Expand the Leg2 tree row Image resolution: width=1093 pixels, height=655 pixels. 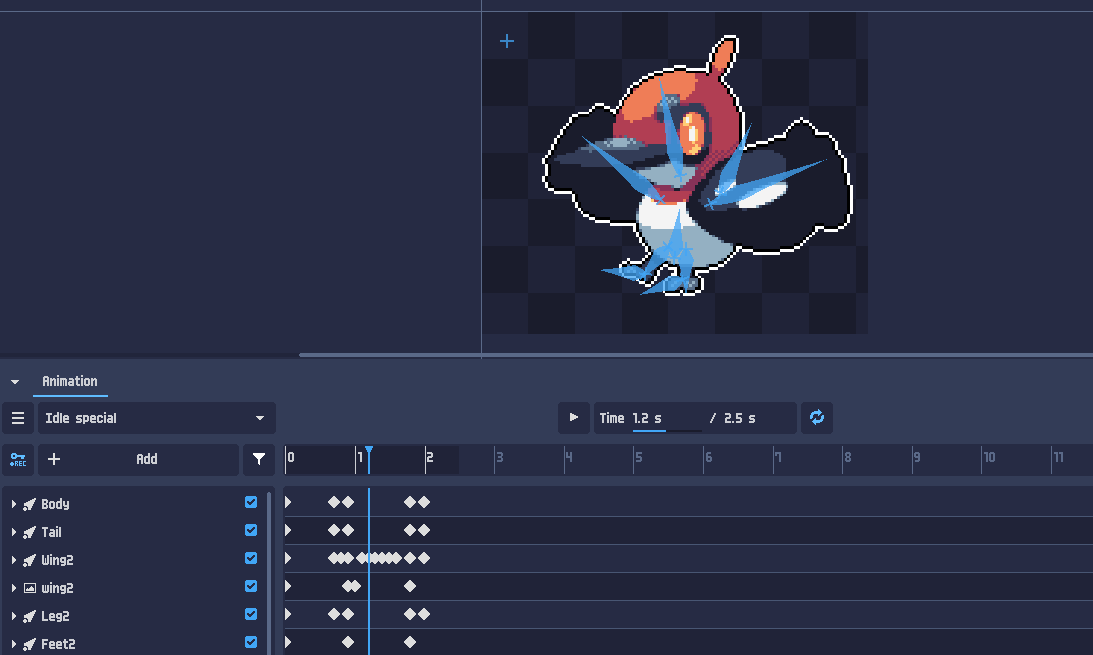(x=13, y=616)
